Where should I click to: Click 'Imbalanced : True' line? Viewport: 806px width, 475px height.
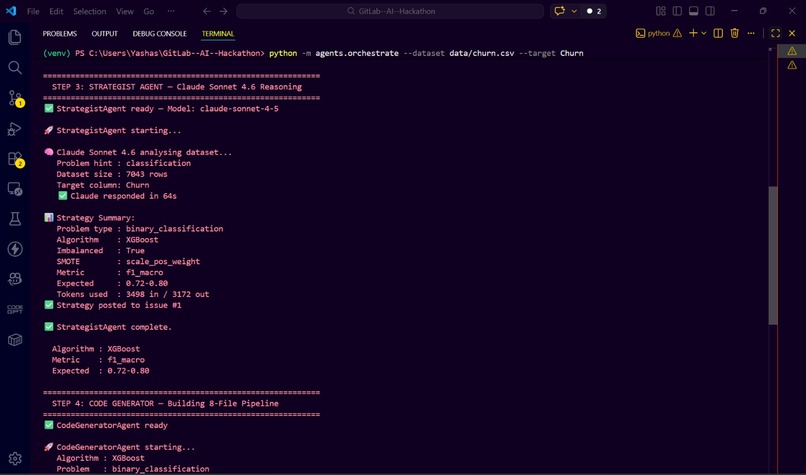point(101,250)
